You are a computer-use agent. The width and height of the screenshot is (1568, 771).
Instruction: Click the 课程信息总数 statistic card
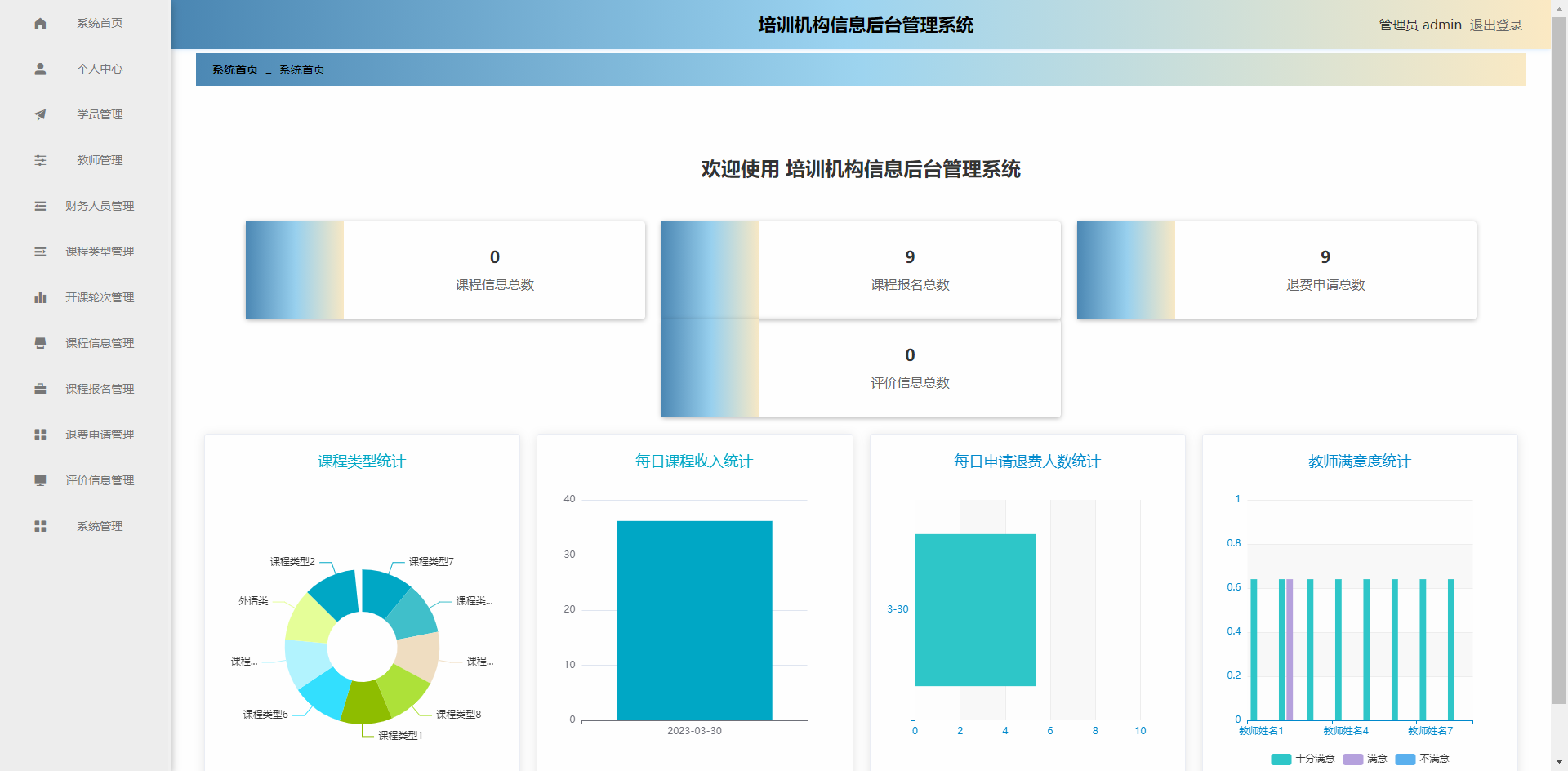[x=445, y=270]
